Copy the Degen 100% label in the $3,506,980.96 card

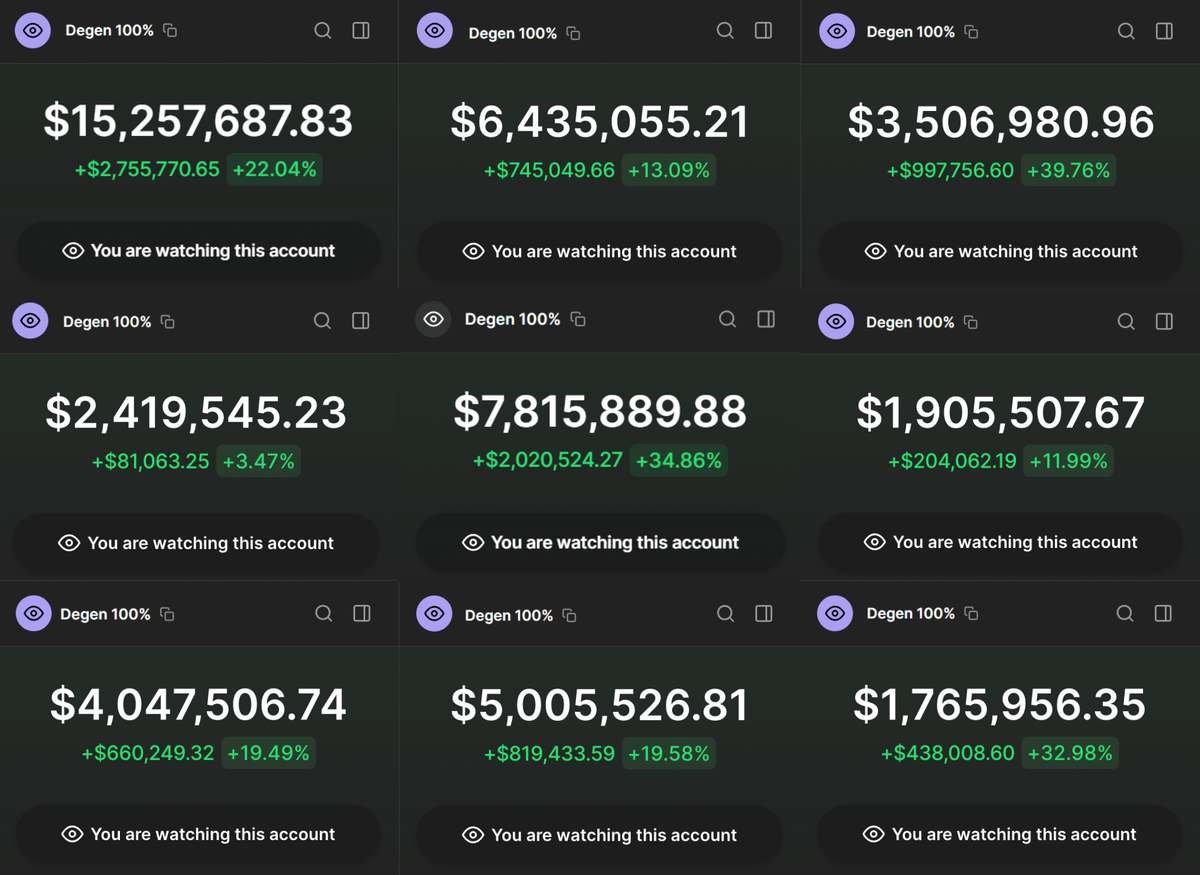point(971,32)
